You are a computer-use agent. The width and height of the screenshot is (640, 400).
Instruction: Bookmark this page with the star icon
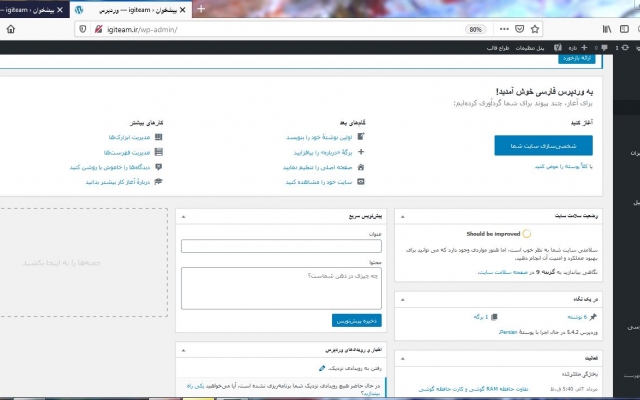(535, 29)
